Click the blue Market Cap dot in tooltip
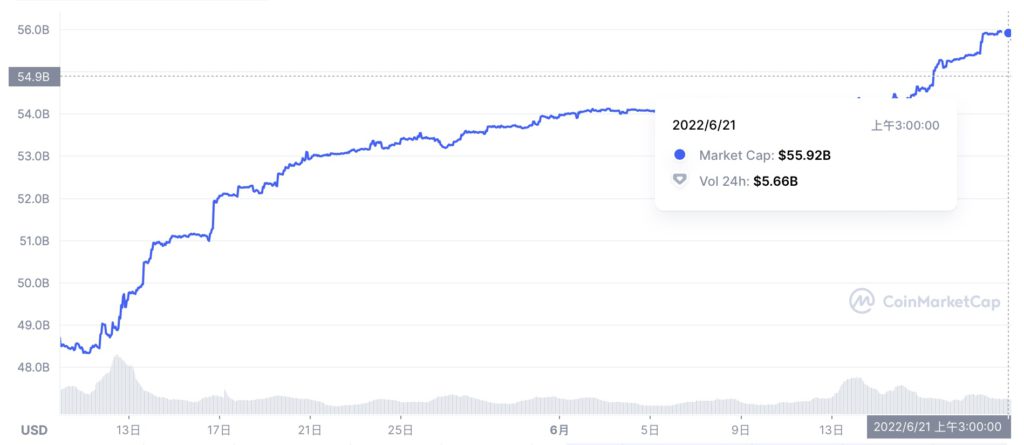 [x=680, y=155]
